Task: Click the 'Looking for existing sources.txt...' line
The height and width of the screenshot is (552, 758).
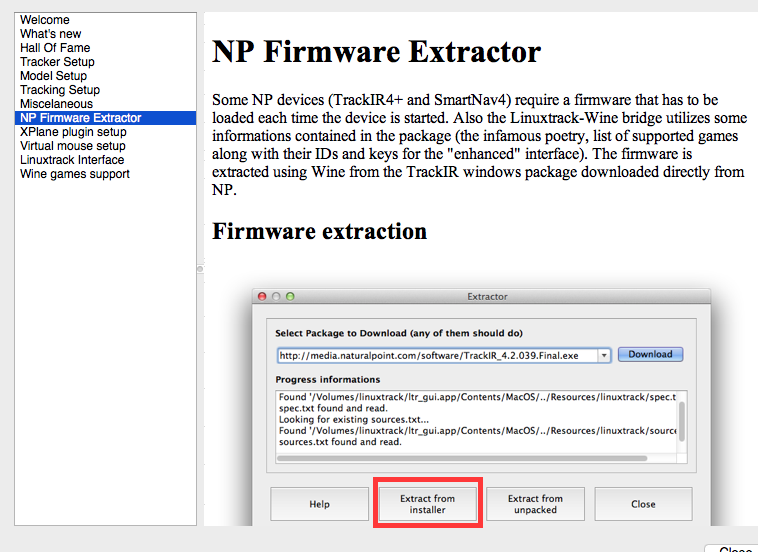Action: [x=353, y=420]
